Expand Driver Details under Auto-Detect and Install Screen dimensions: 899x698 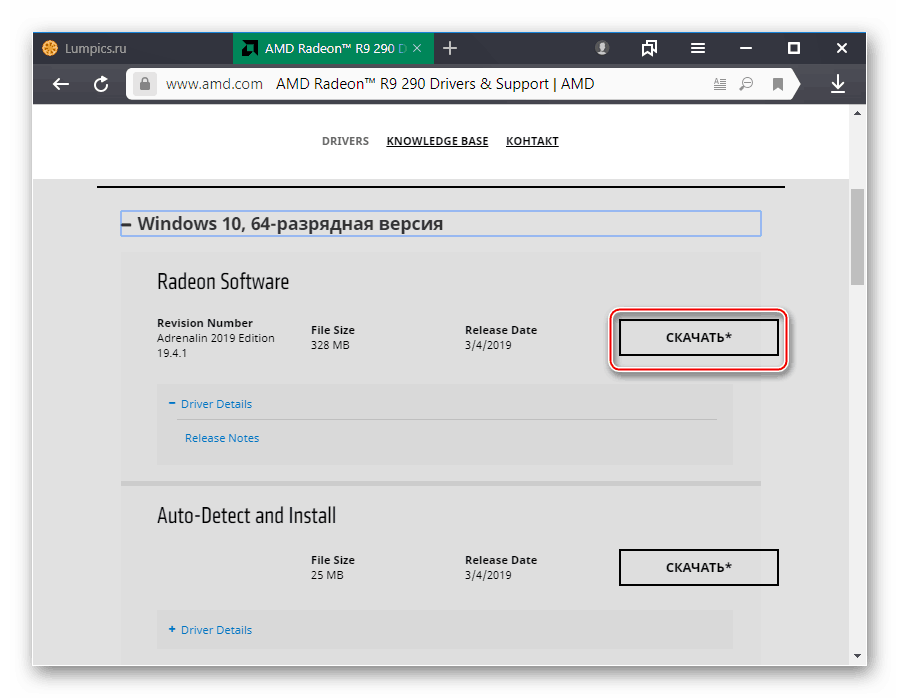click(x=210, y=630)
